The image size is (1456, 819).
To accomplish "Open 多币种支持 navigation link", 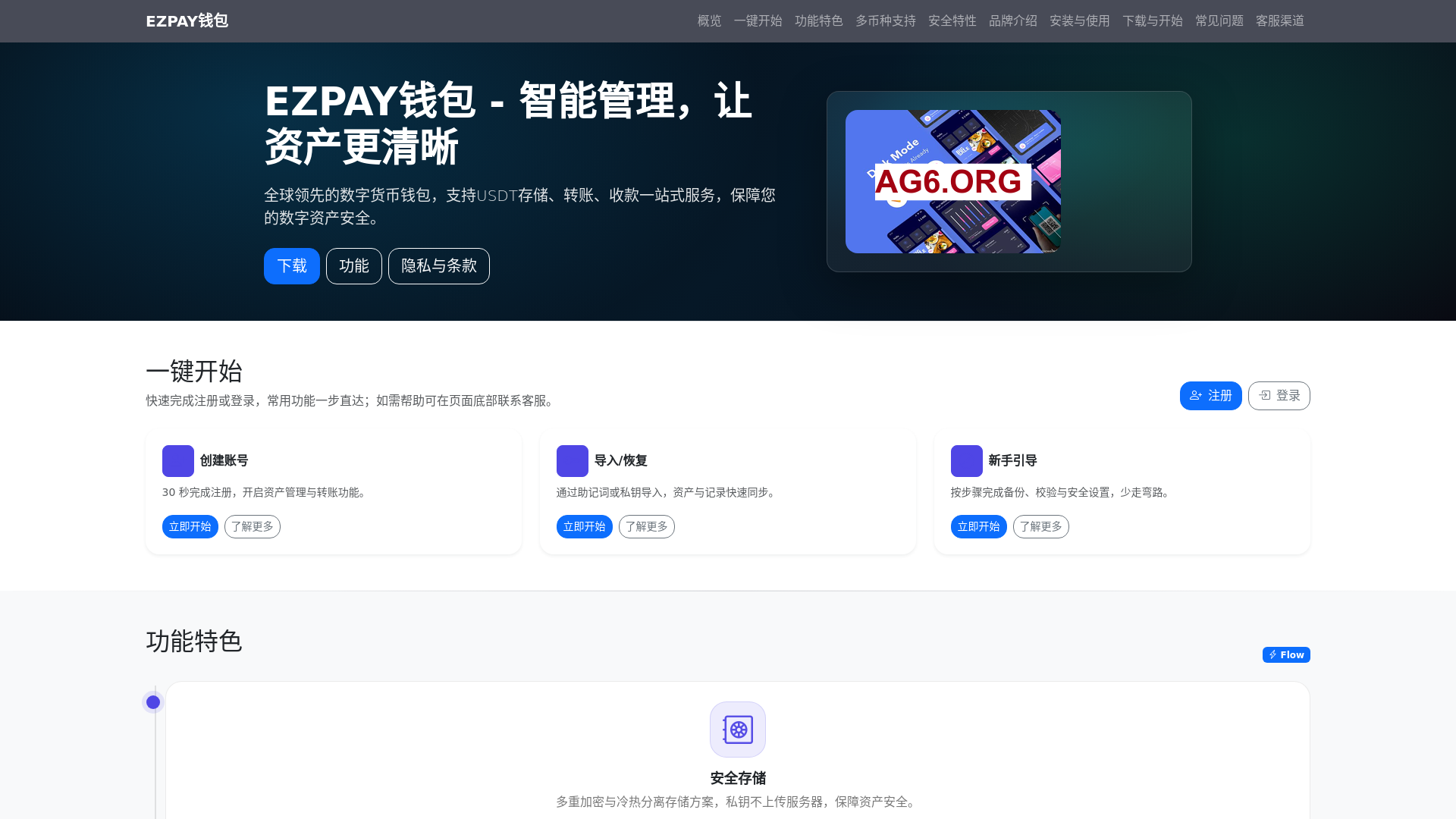I will 885,21.
